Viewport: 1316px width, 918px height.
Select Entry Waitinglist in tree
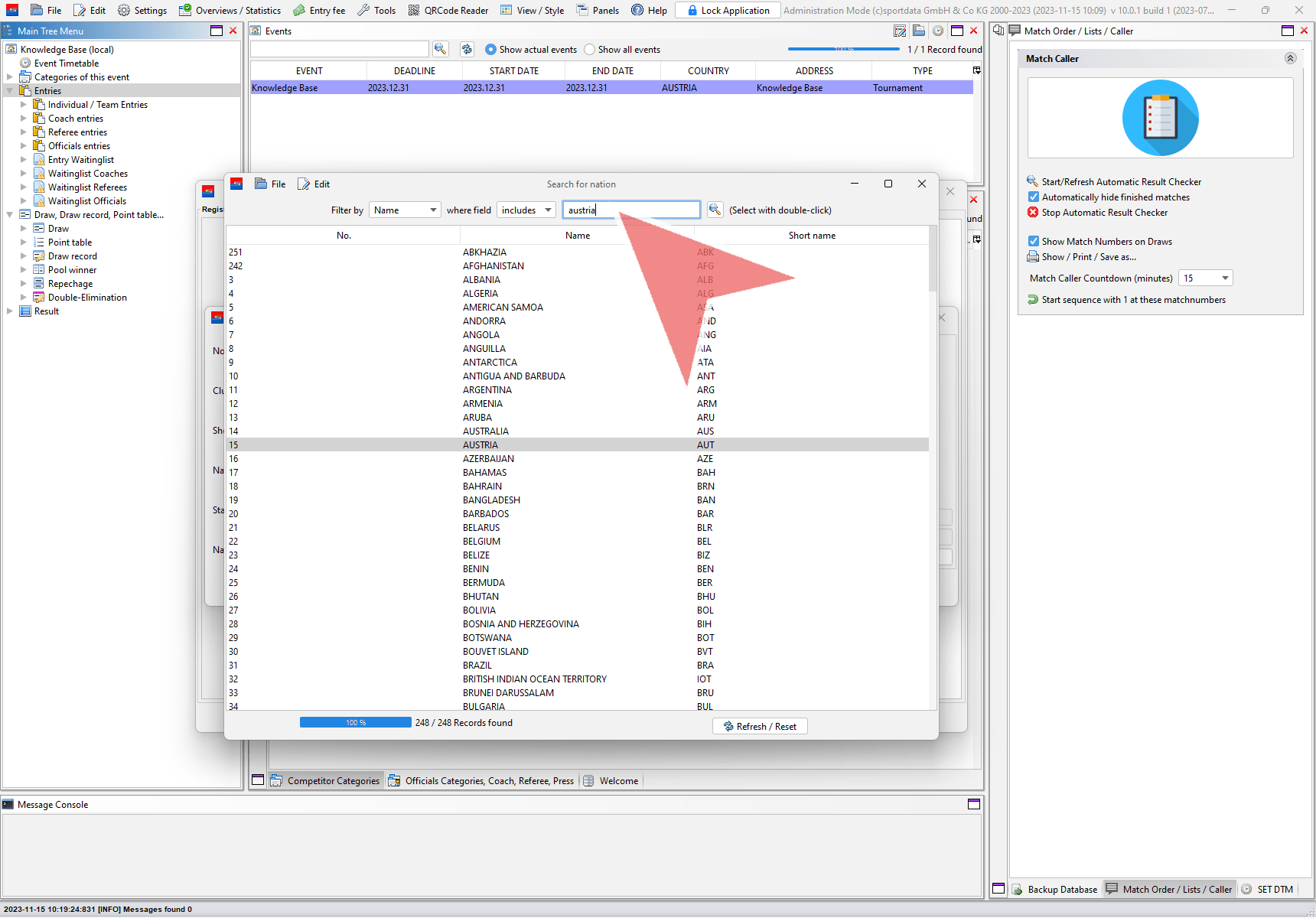(81, 159)
